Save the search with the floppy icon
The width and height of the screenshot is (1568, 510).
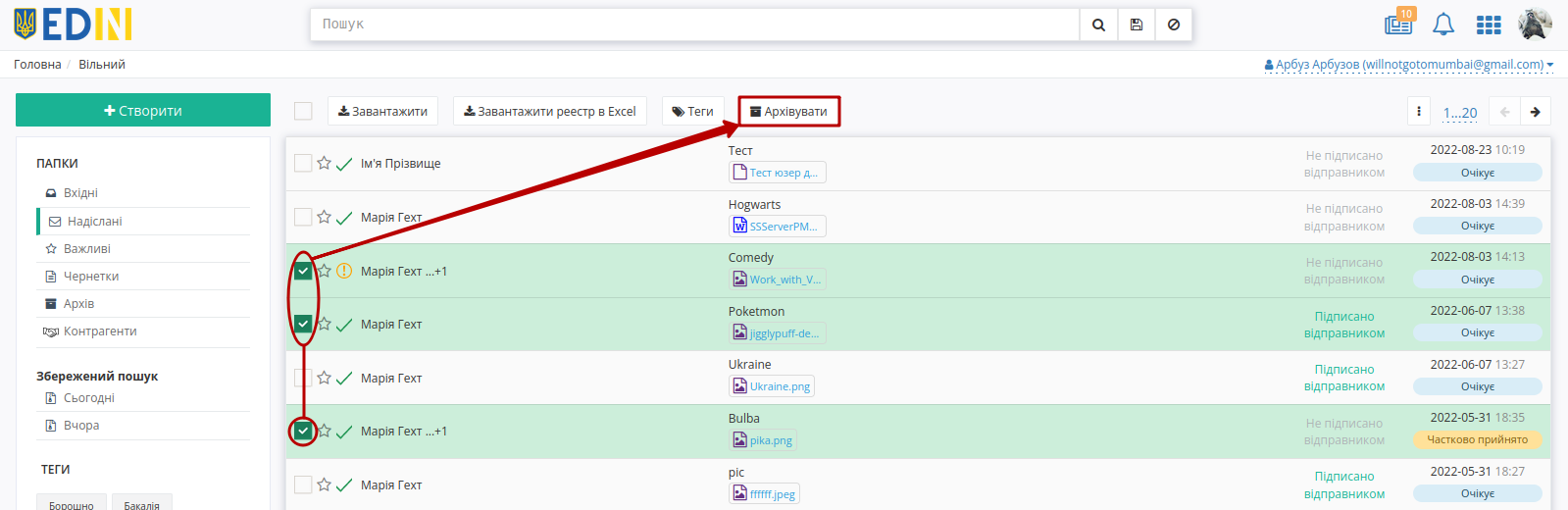coord(1136,25)
